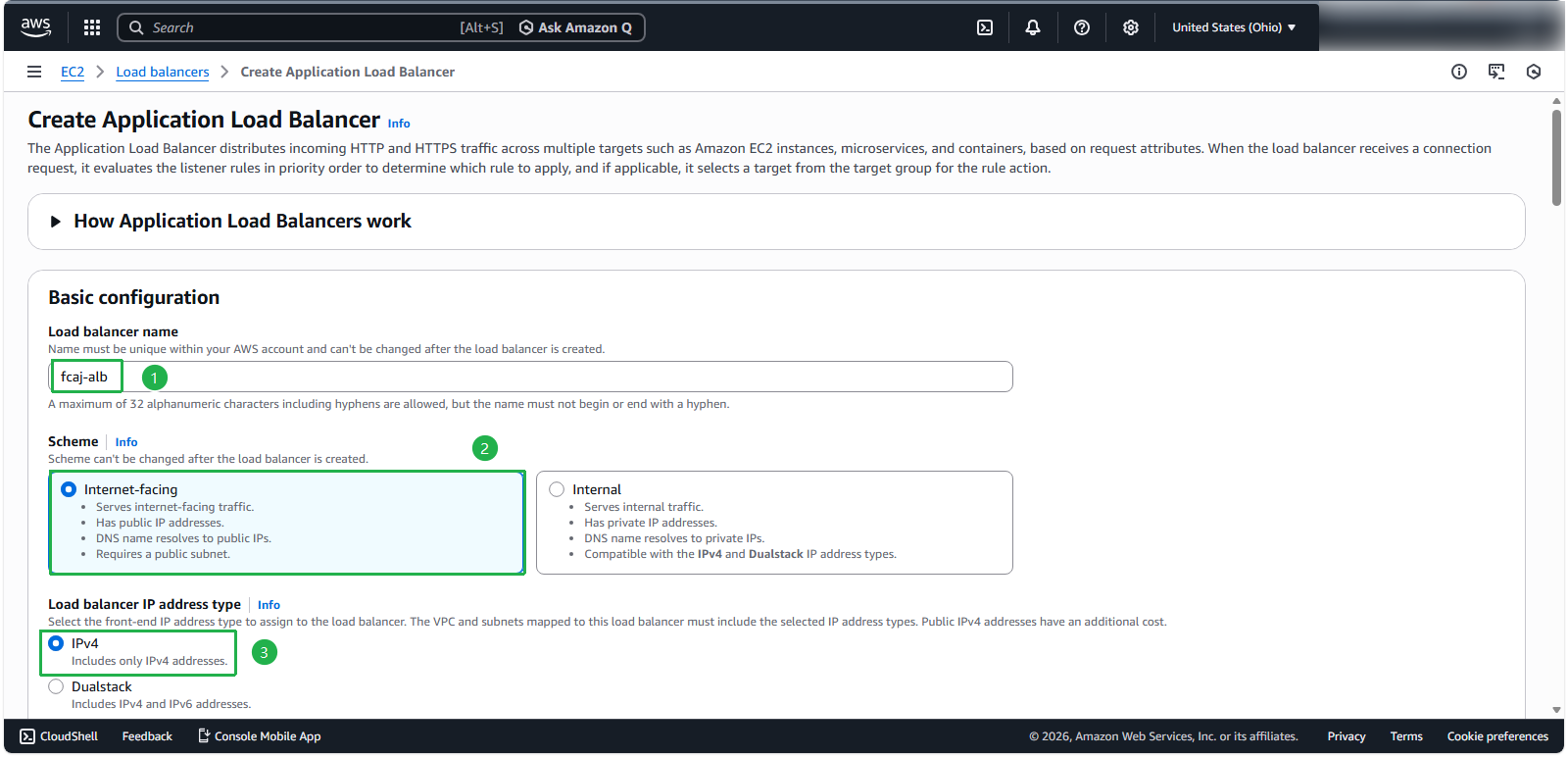Click the scroll up arrow of the page

point(1556,101)
